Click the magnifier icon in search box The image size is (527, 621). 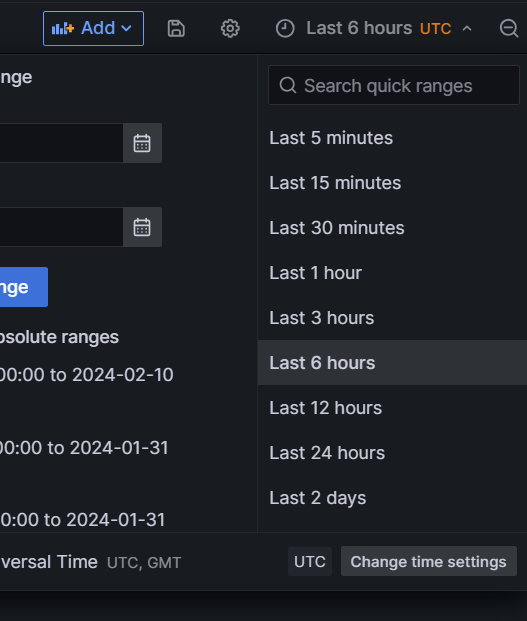click(x=288, y=85)
